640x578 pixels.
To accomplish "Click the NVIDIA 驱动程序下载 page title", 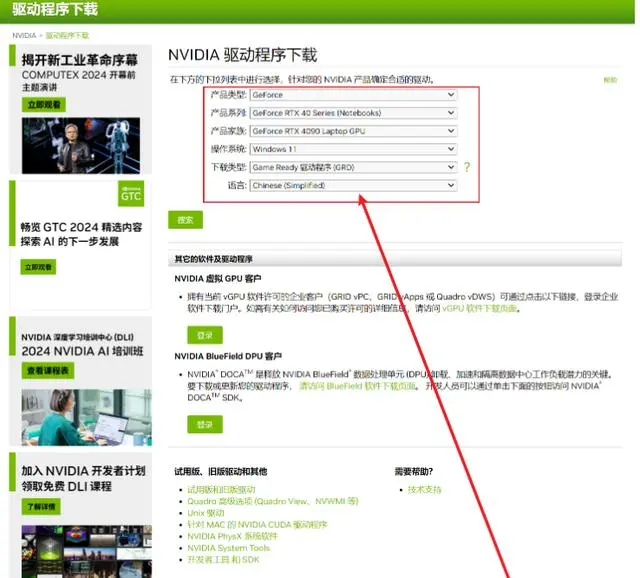I will tap(242, 55).
